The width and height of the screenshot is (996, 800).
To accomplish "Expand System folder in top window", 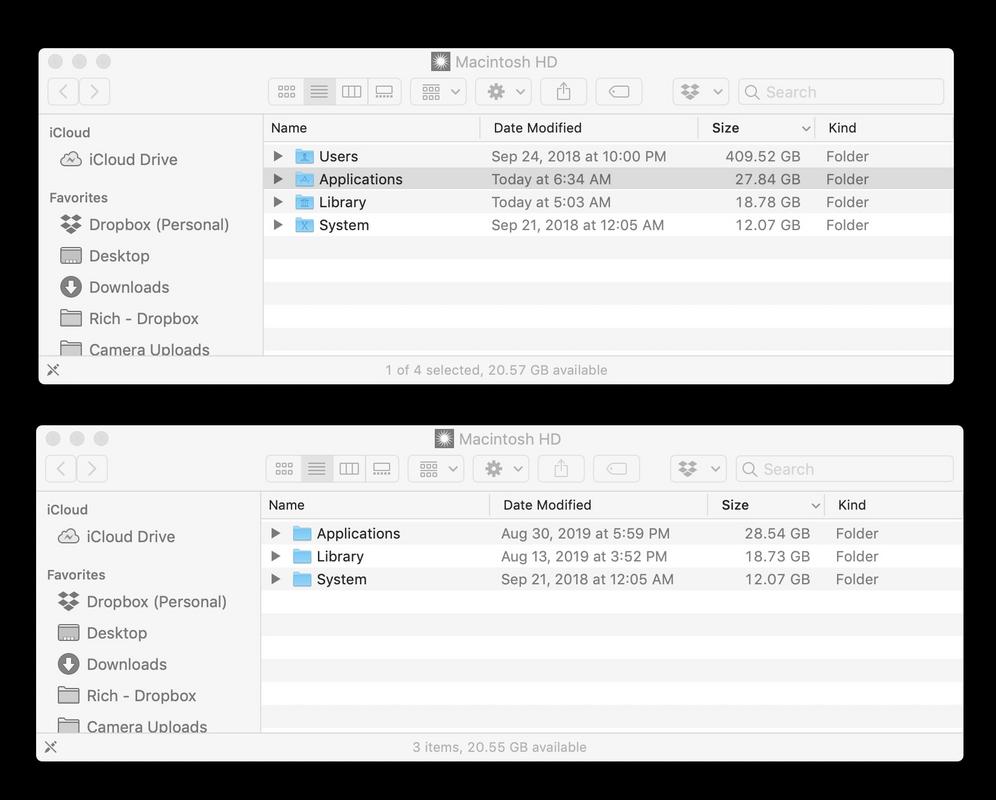I will [278, 225].
